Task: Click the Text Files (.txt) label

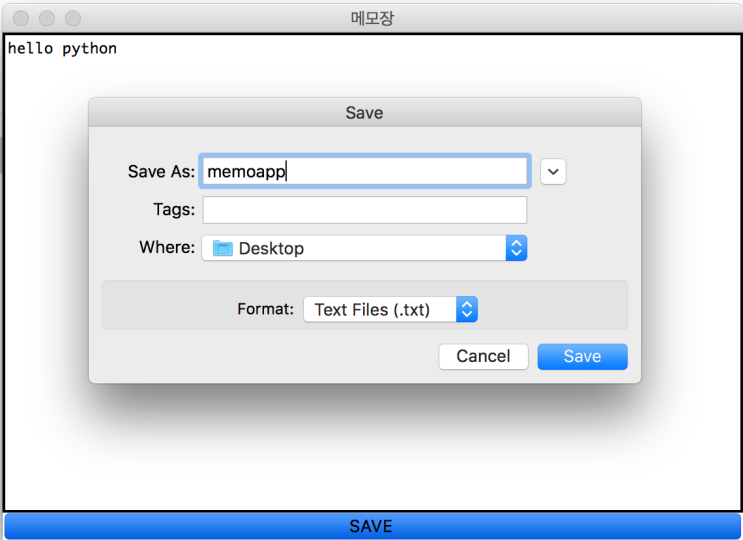Action: click(372, 310)
